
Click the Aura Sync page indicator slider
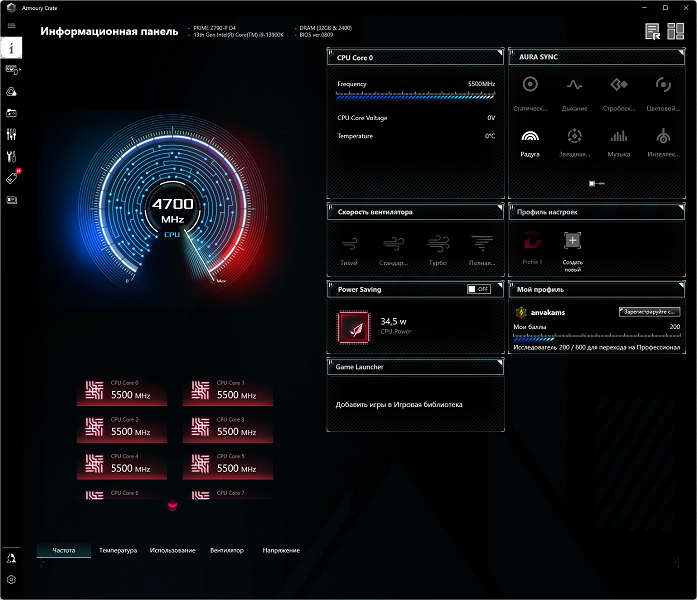(595, 183)
